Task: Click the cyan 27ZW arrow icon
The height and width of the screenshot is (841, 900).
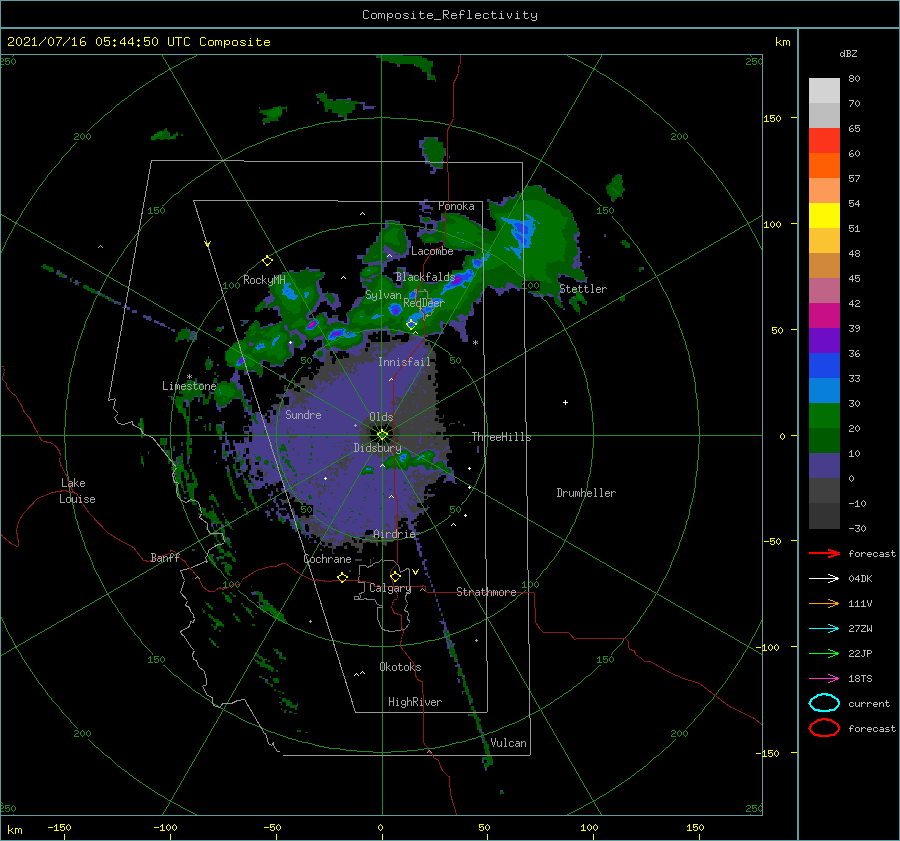Action: point(824,629)
